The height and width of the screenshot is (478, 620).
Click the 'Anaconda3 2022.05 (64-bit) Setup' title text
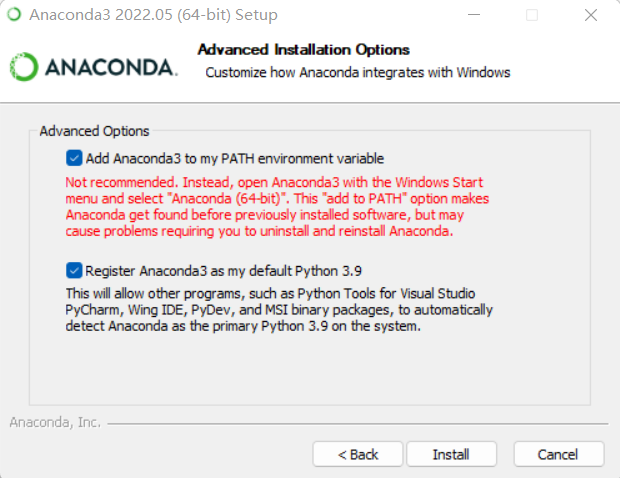[153, 15]
